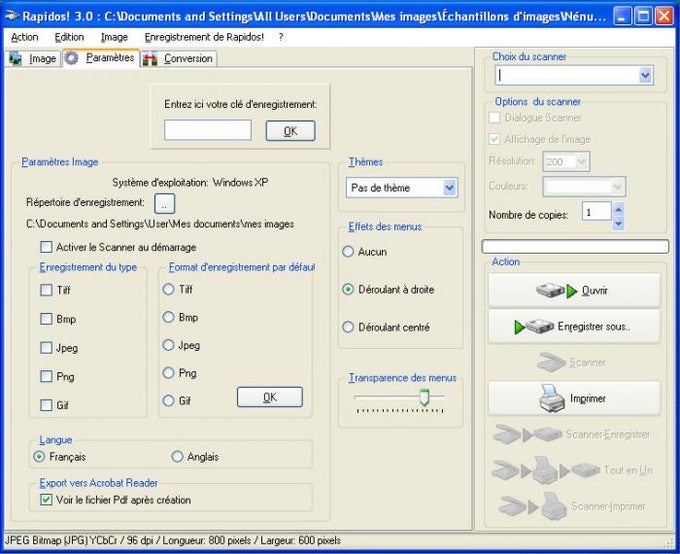Open the Edition menu
This screenshot has width=680, height=554.
click(69, 37)
